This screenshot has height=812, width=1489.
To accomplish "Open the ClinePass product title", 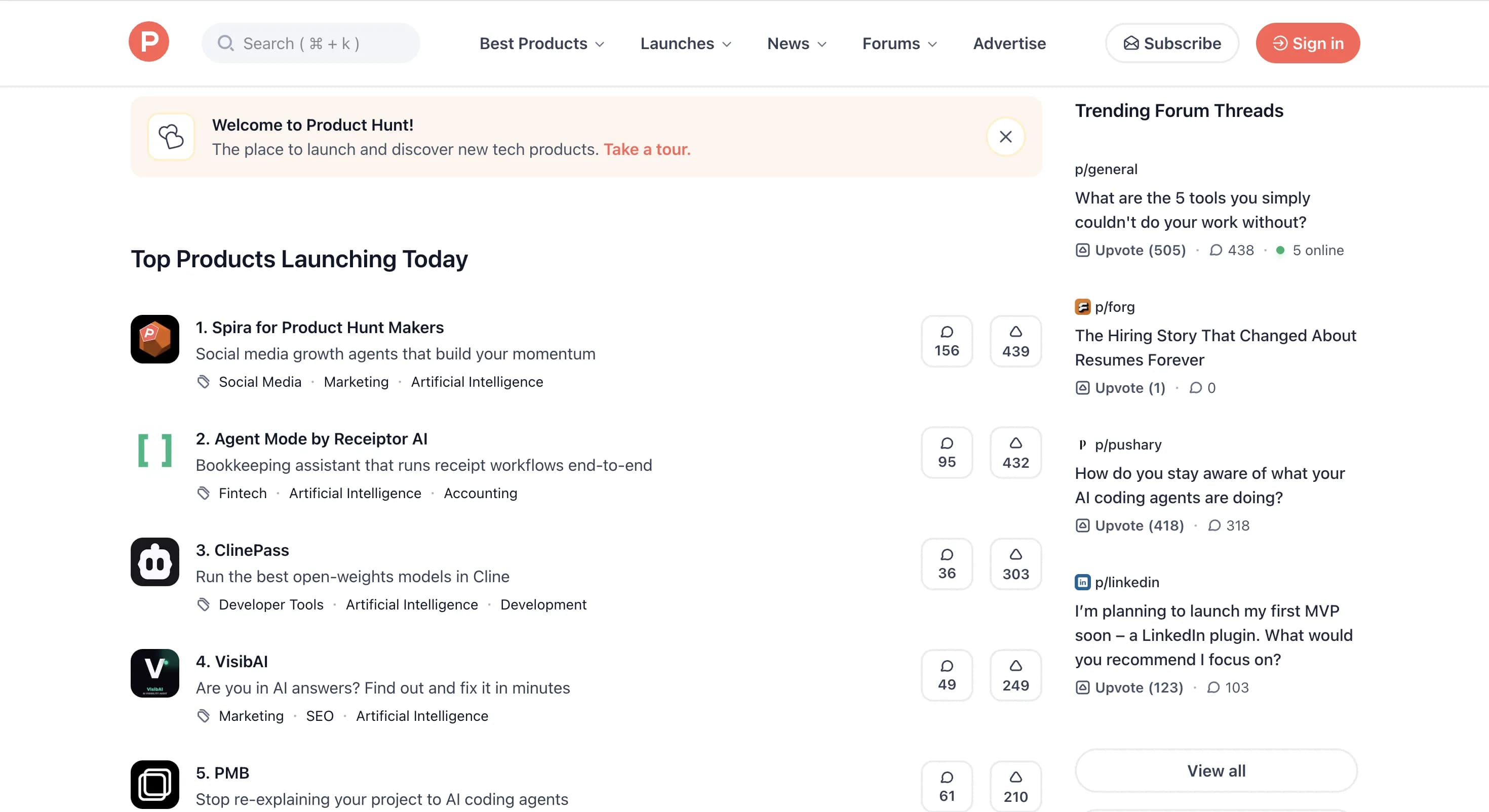I will 242,550.
